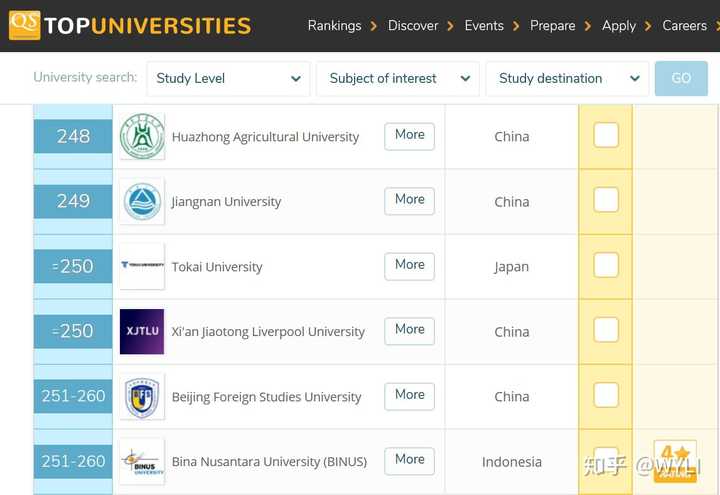Click More for Bina Nusantara University
Viewport: 720px width, 495px height.
[410, 461]
